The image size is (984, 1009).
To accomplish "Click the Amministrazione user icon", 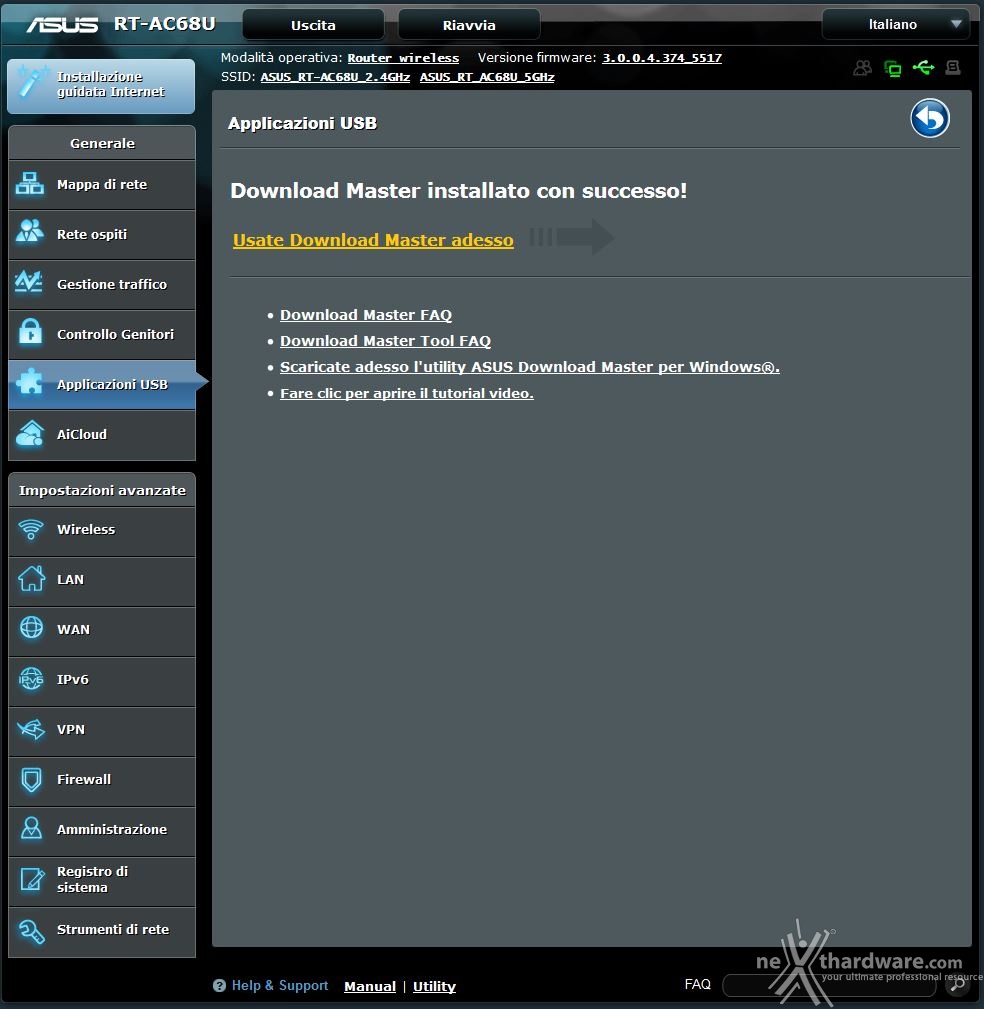I will pyautogui.click(x=31, y=828).
